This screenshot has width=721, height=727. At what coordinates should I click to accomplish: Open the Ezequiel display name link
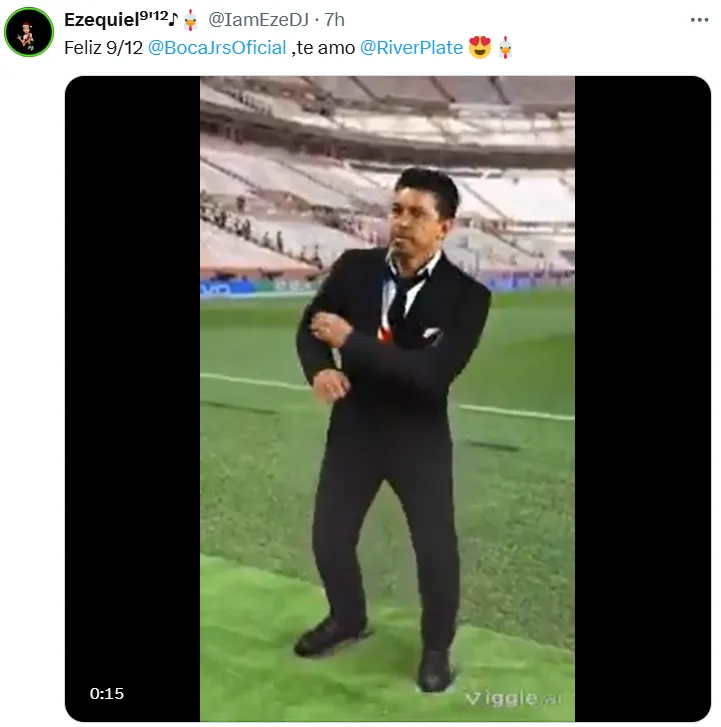[x=101, y=20]
